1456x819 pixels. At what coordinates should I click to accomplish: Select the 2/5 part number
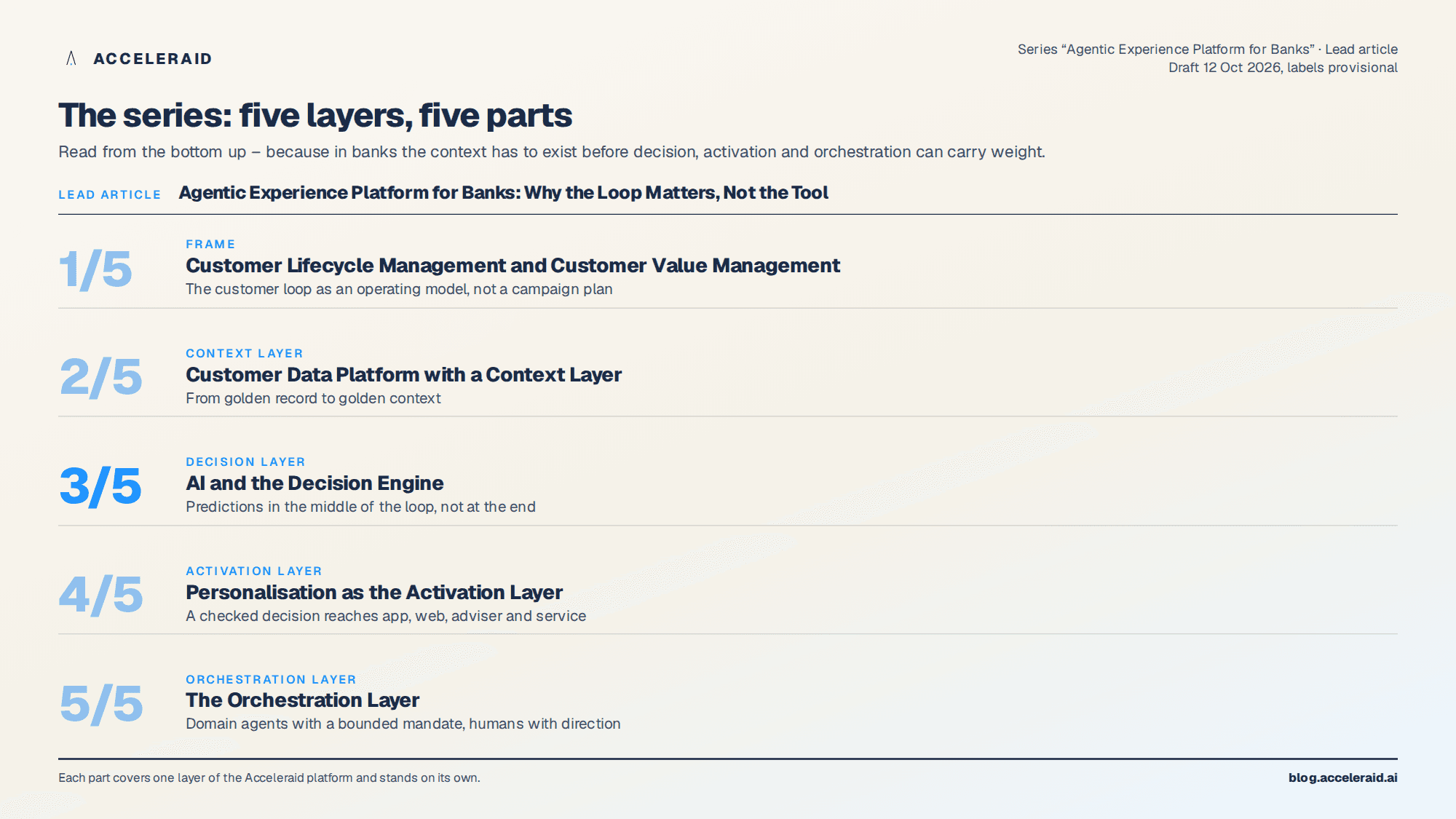[x=100, y=378]
